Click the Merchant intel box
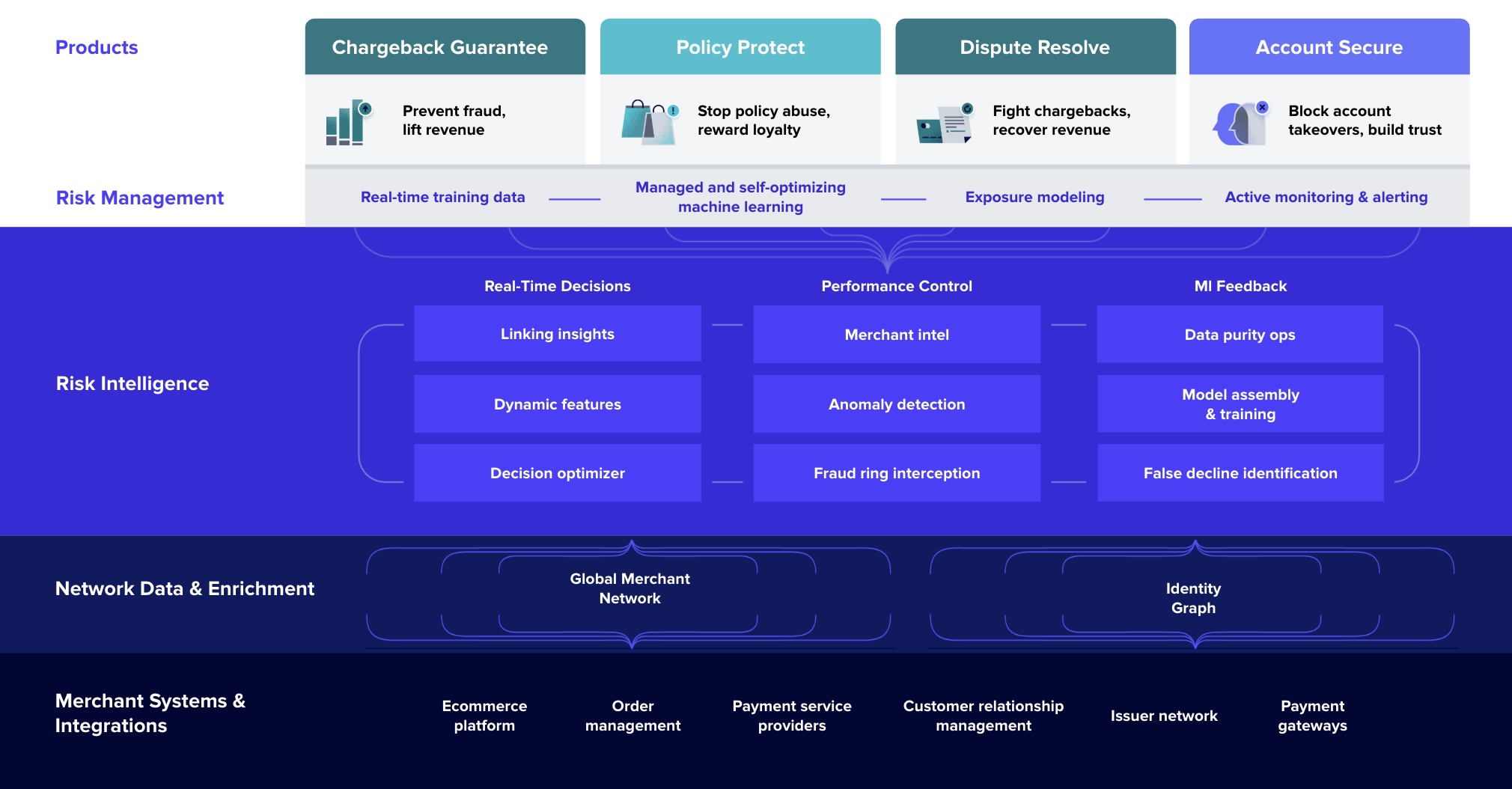Screen dimensions: 1512x789 (897, 335)
